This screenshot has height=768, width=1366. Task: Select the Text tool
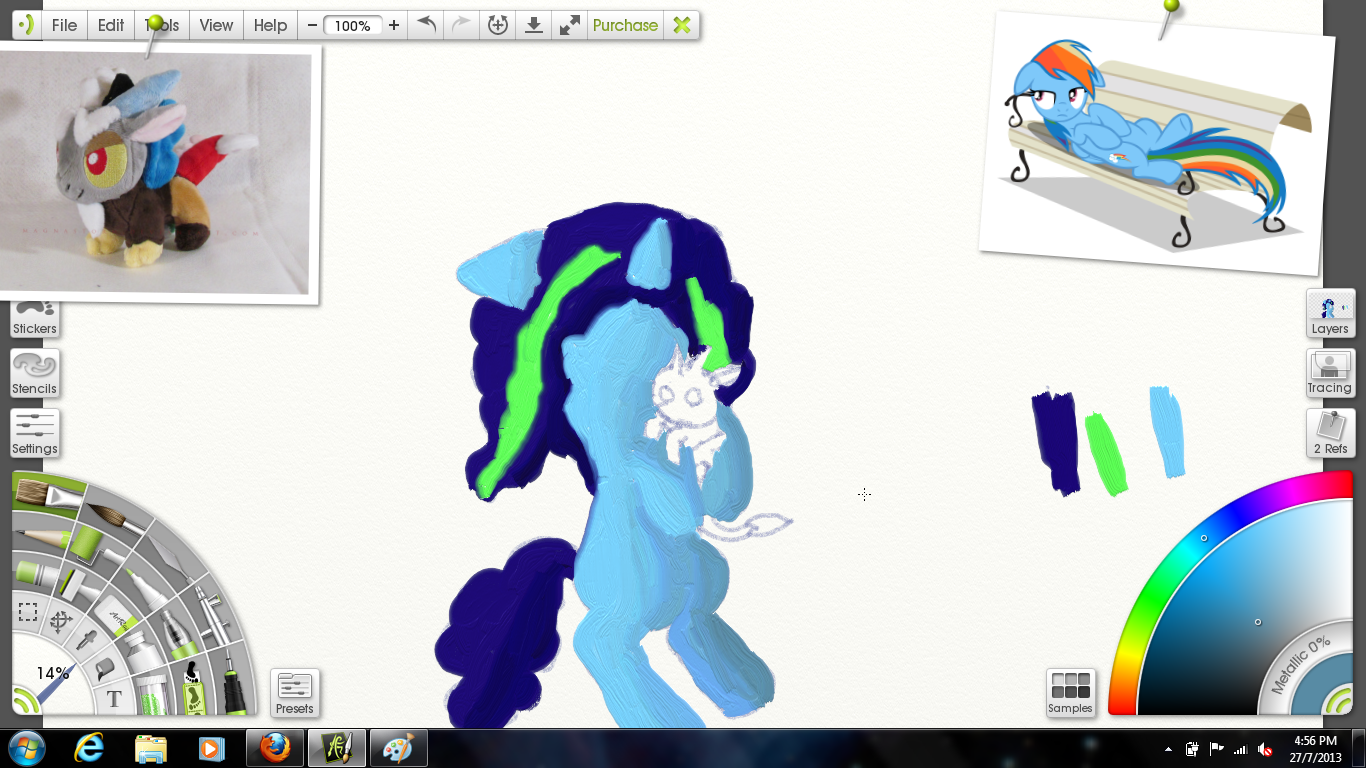tap(114, 699)
